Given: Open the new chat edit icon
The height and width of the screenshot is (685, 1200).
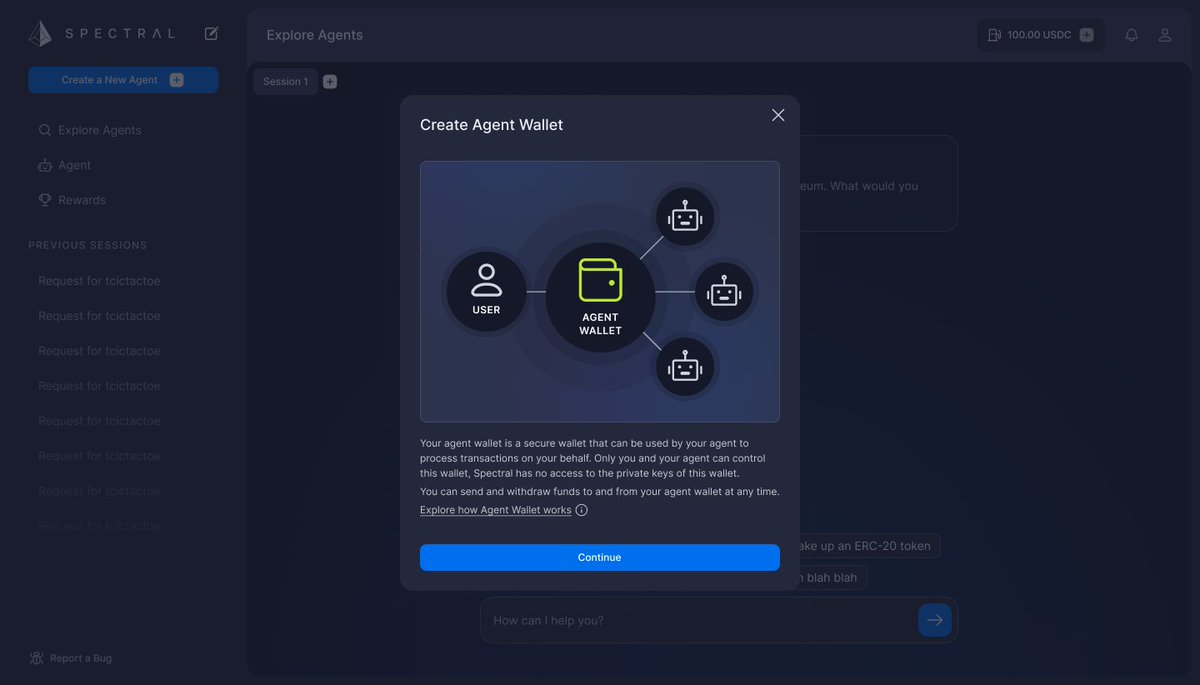Looking at the screenshot, I should click(211, 33).
